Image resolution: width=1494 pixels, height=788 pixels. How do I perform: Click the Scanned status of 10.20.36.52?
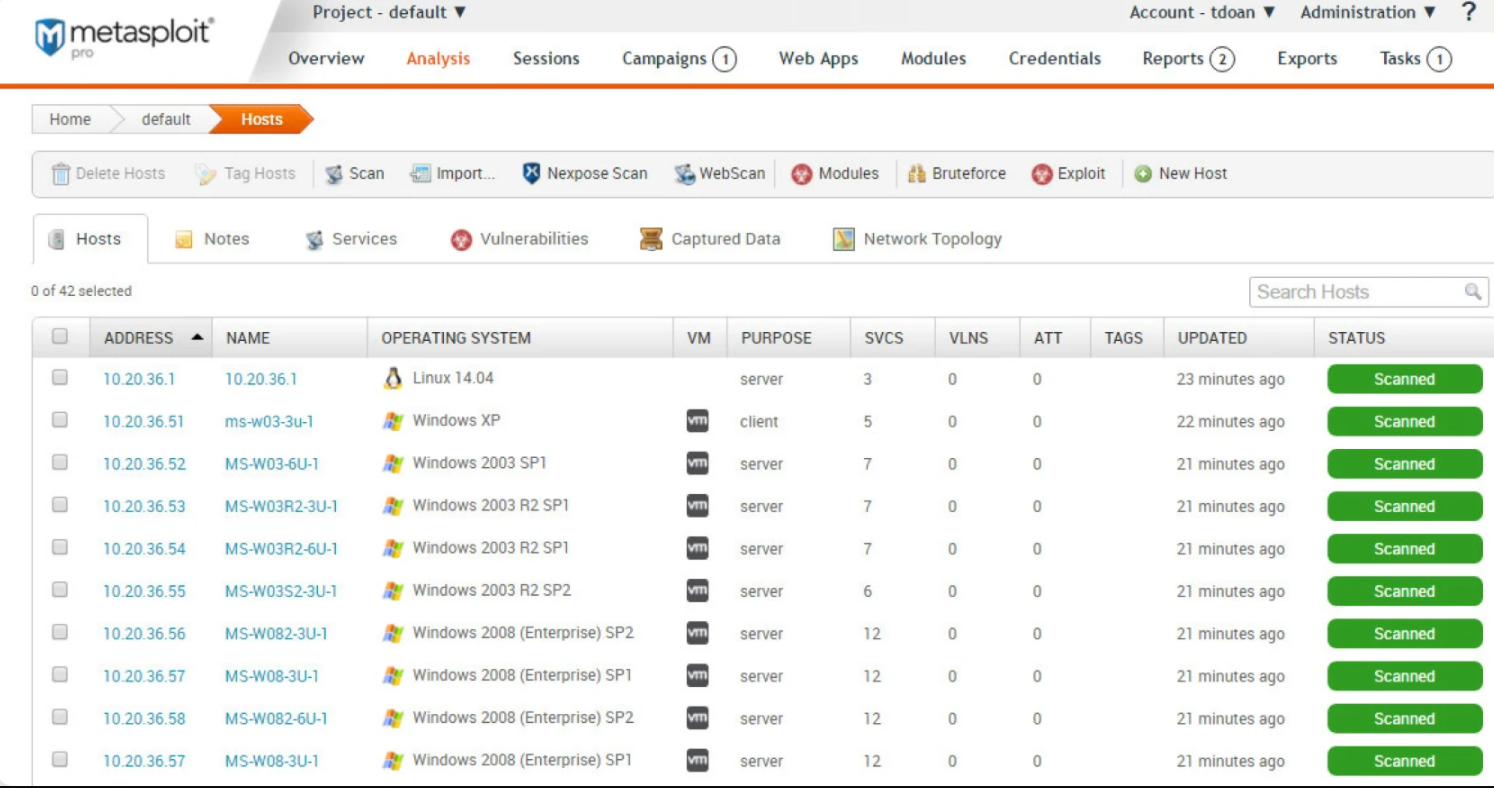1404,464
